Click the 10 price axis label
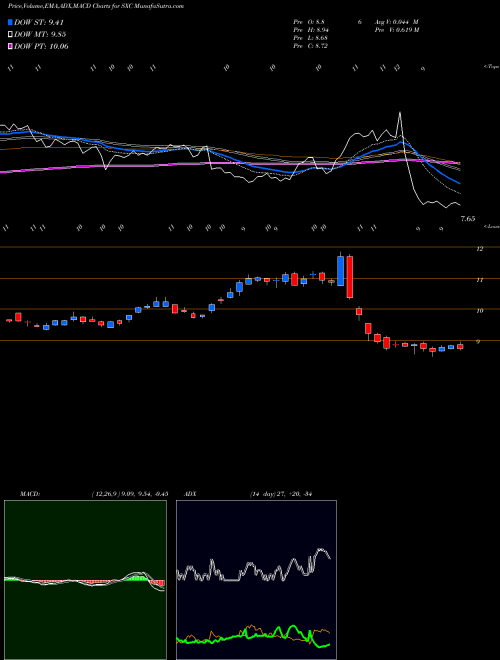The image size is (500, 660). coord(479,311)
